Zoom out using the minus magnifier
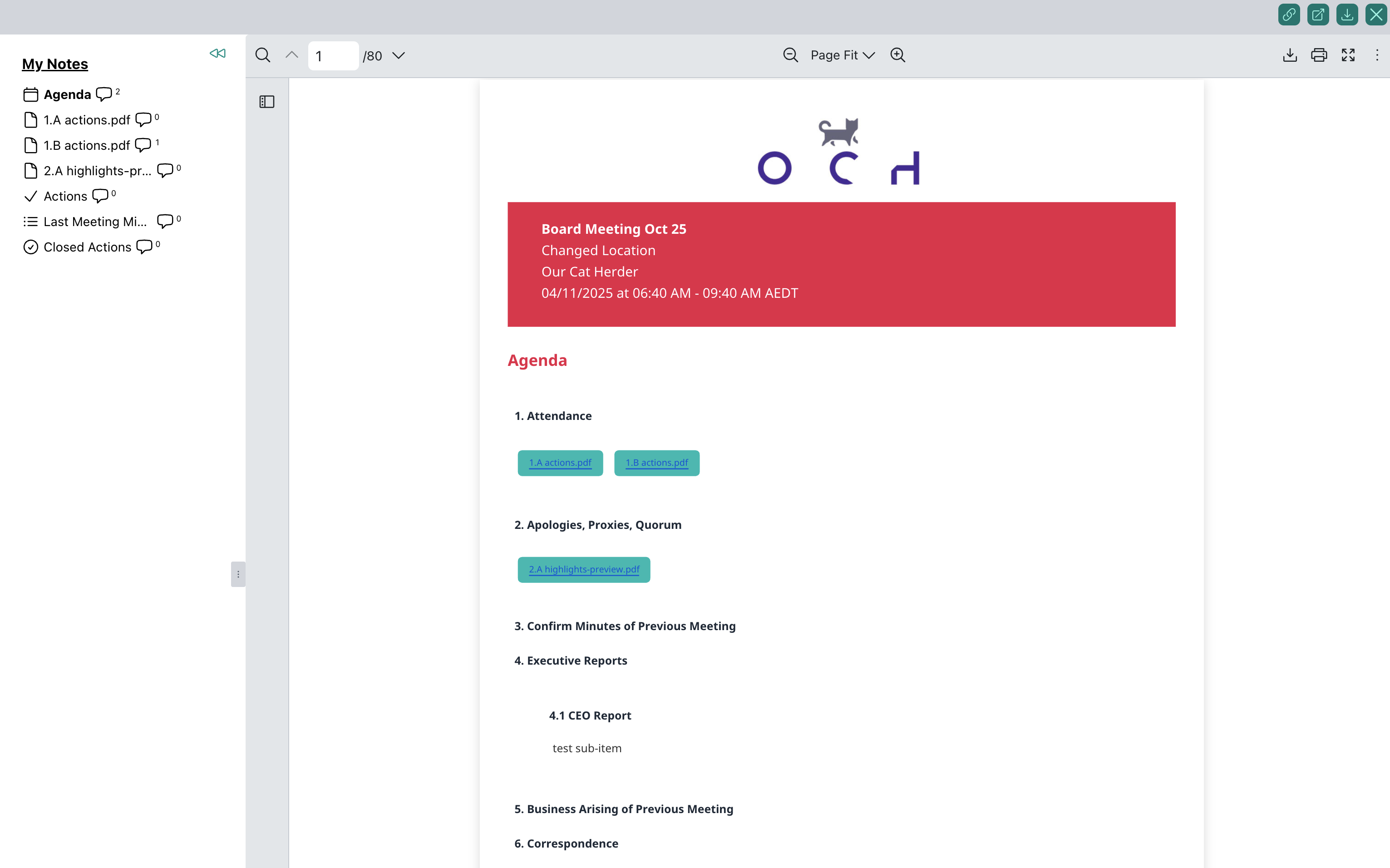Viewport: 1390px width, 868px height. click(x=790, y=55)
